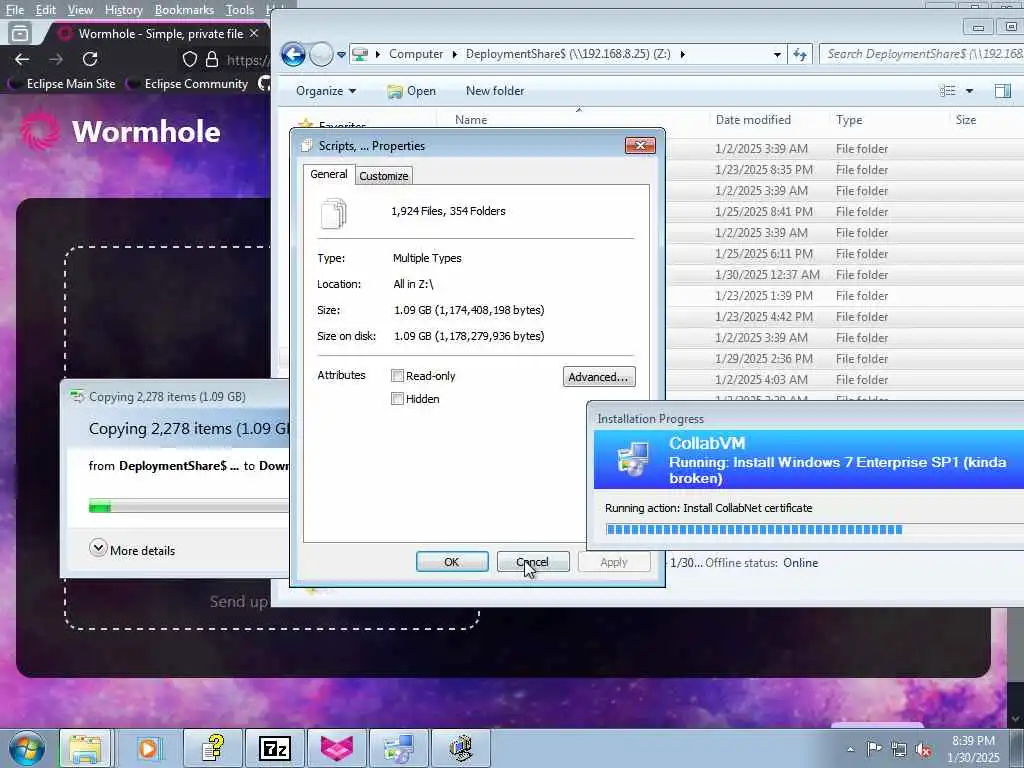Click the blue installation progress bar
1024x768 pixels.
point(813,529)
